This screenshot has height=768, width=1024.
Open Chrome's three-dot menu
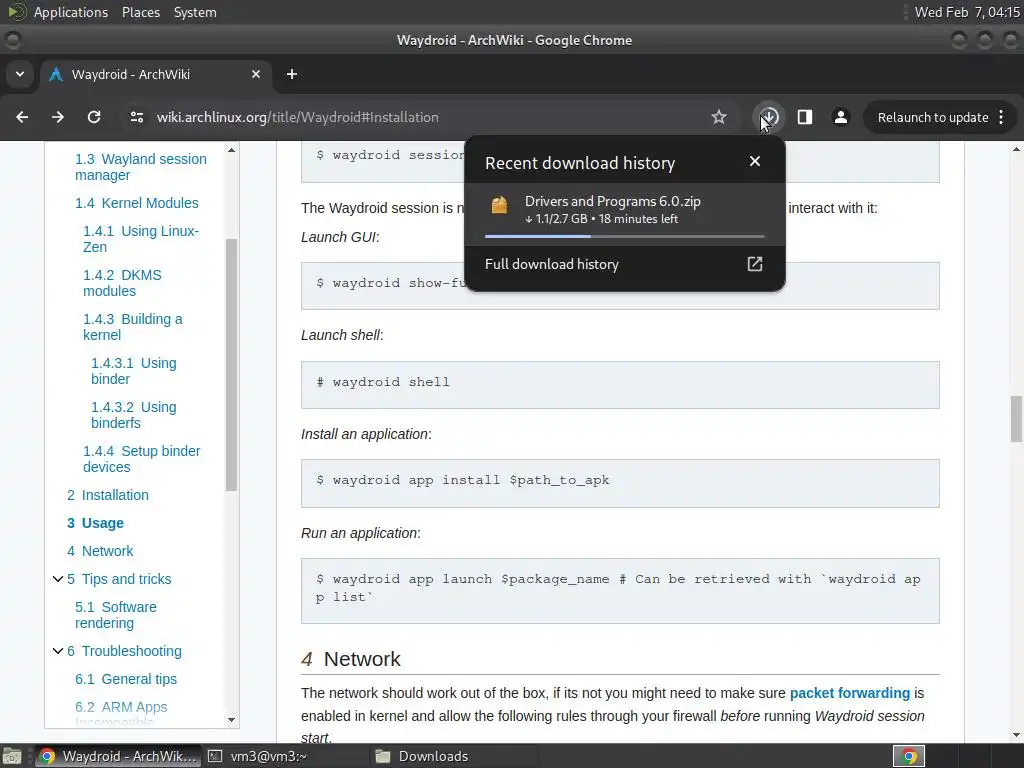[1001, 117]
